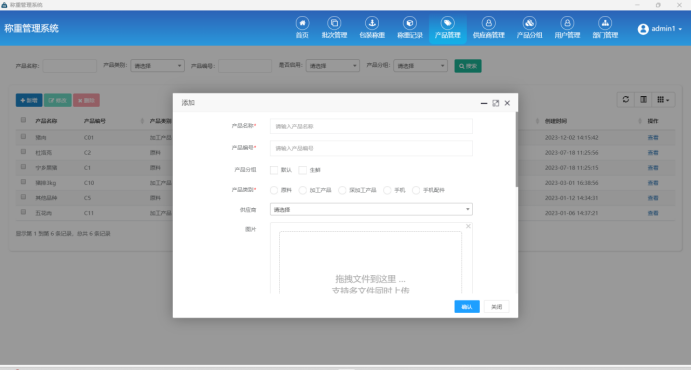Close the 添加 dialog with X
The height and width of the screenshot is (371, 692).
(507, 103)
